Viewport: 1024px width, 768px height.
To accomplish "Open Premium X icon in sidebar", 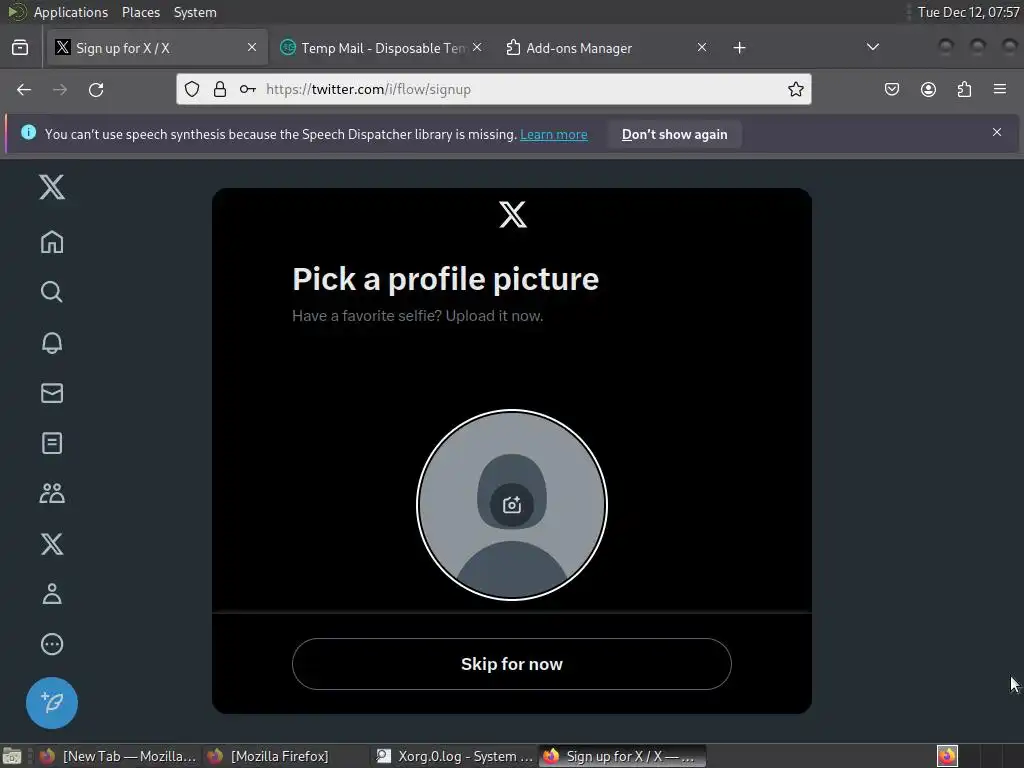I will tap(52, 543).
